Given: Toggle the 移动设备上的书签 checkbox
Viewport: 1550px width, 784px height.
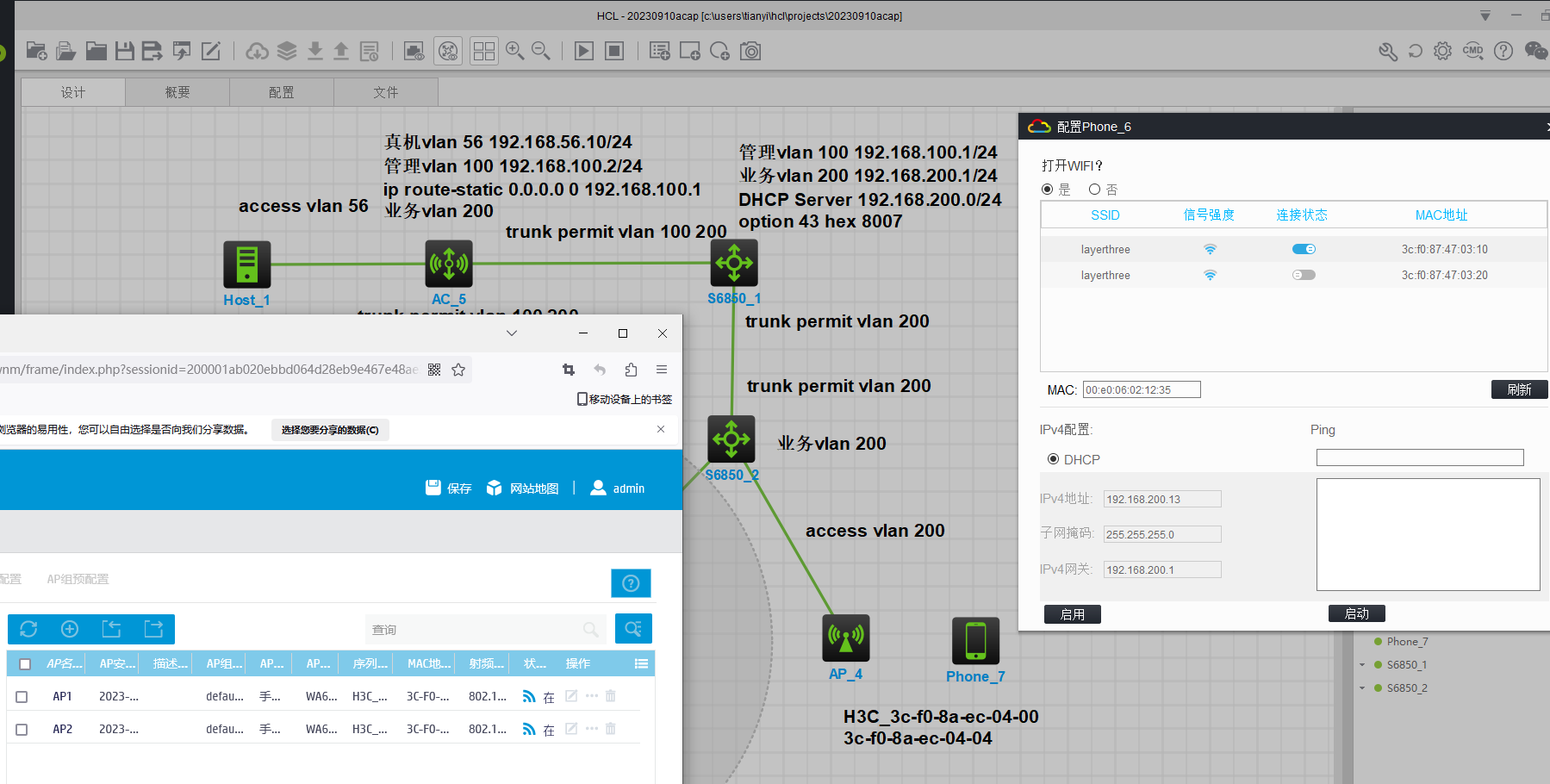Looking at the screenshot, I should click(x=582, y=399).
